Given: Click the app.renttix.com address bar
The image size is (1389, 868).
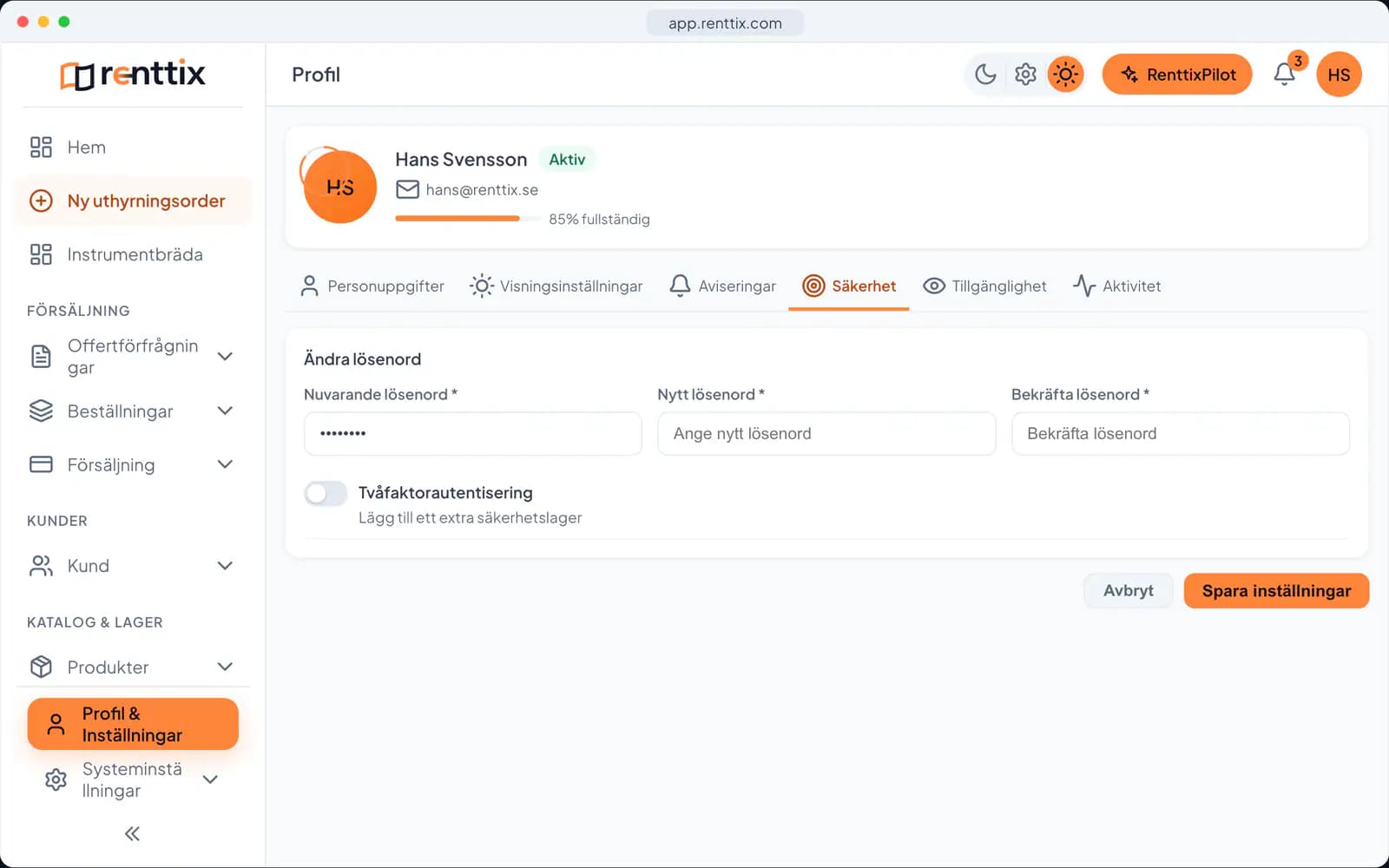Looking at the screenshot, I should (x=725, y=23).
